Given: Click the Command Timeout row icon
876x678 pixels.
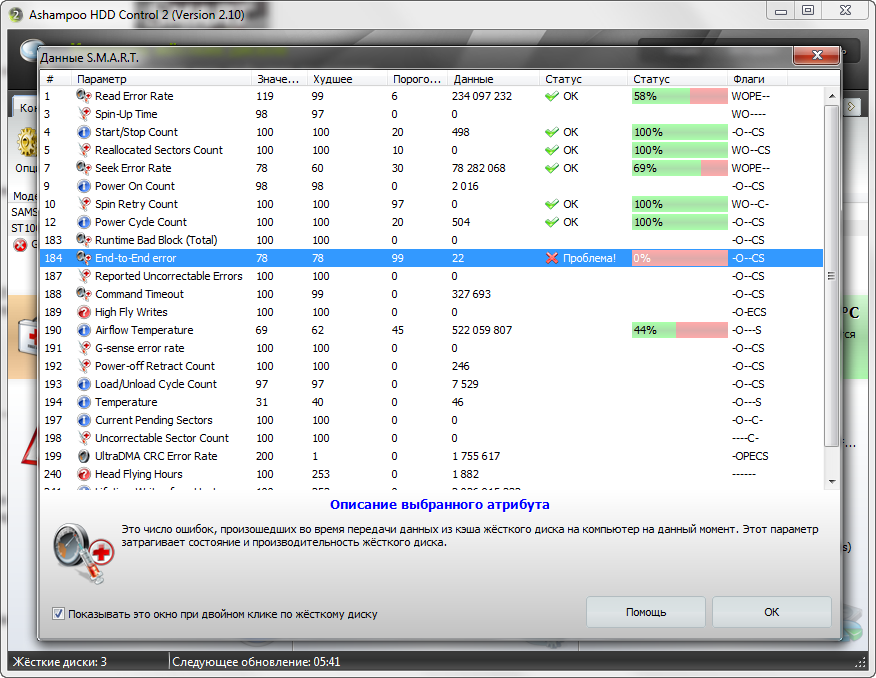Looking at the screenshot, I should point(84,294).
